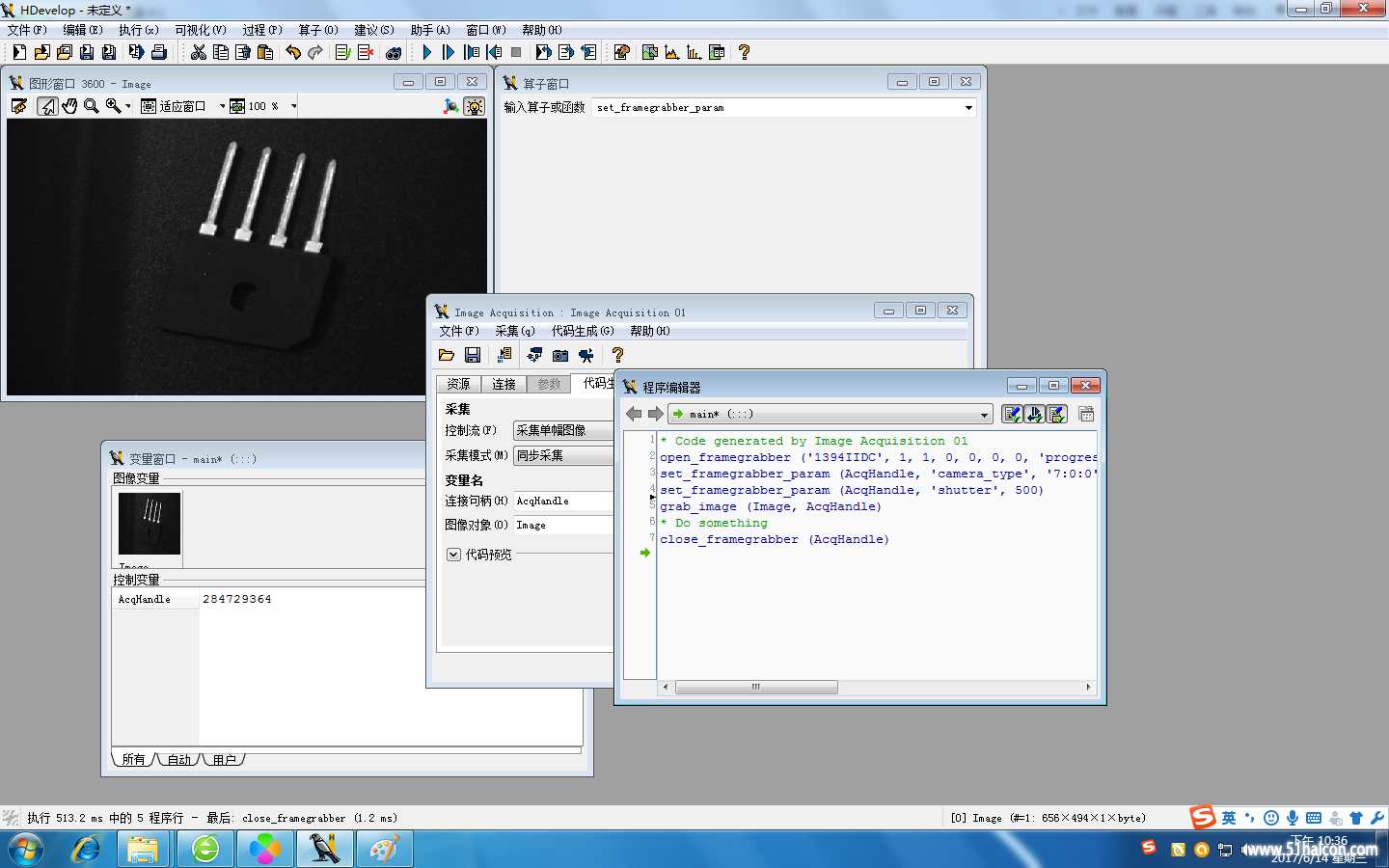
Task: Open the 采集模式 dropdown showing 同步采集
Action: 564,455
